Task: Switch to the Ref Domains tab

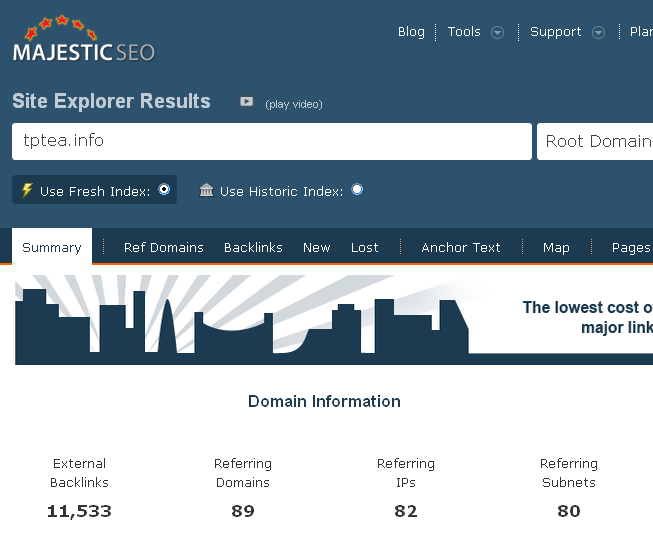Action: pyautogui.click(x=163, y=248)
